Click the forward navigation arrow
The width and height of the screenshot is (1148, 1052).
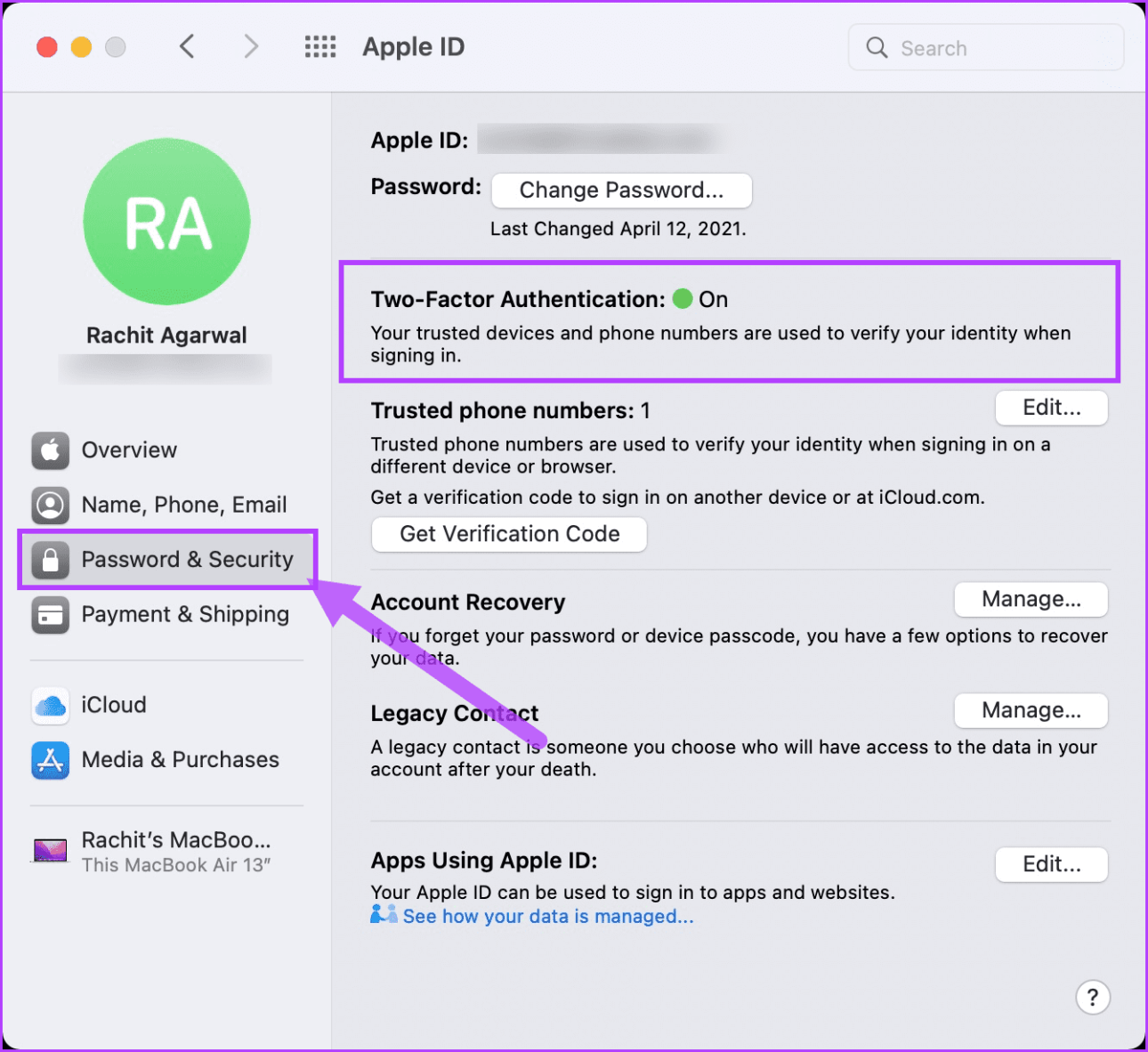(x=251, y=46)
